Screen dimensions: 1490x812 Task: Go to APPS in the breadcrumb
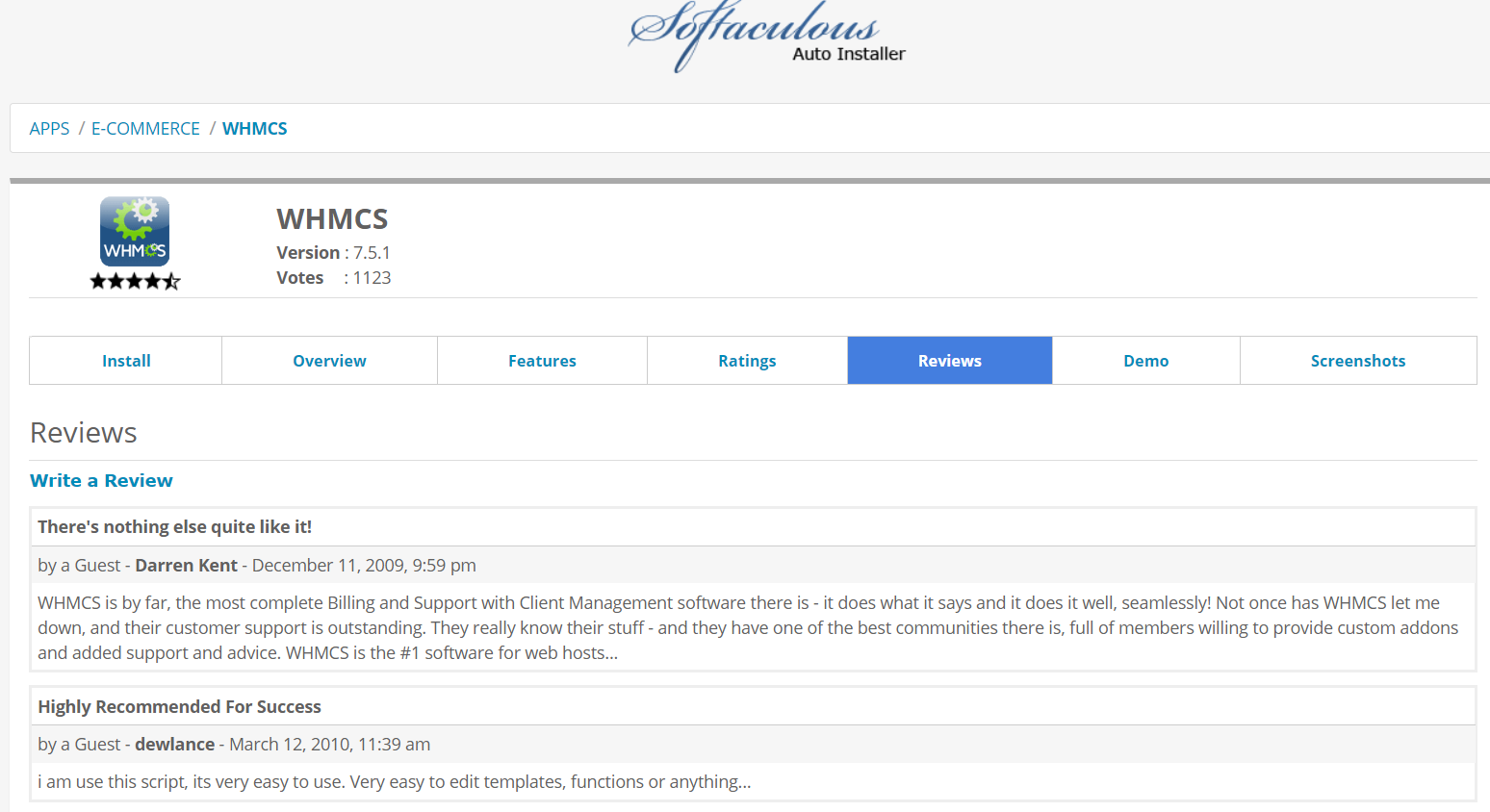[x=49, y=128]
